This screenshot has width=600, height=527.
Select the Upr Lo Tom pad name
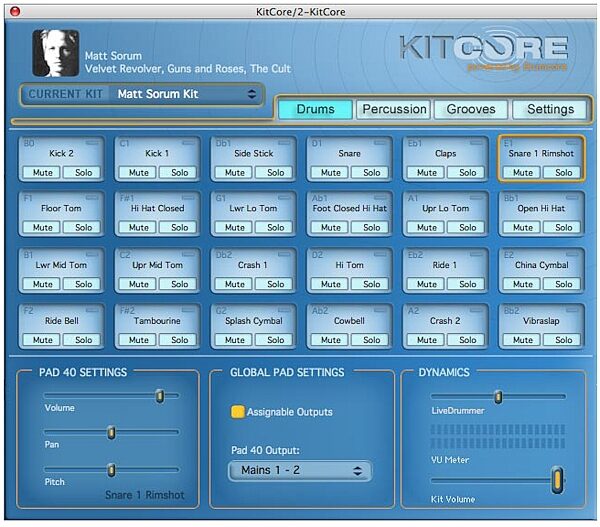445,209
